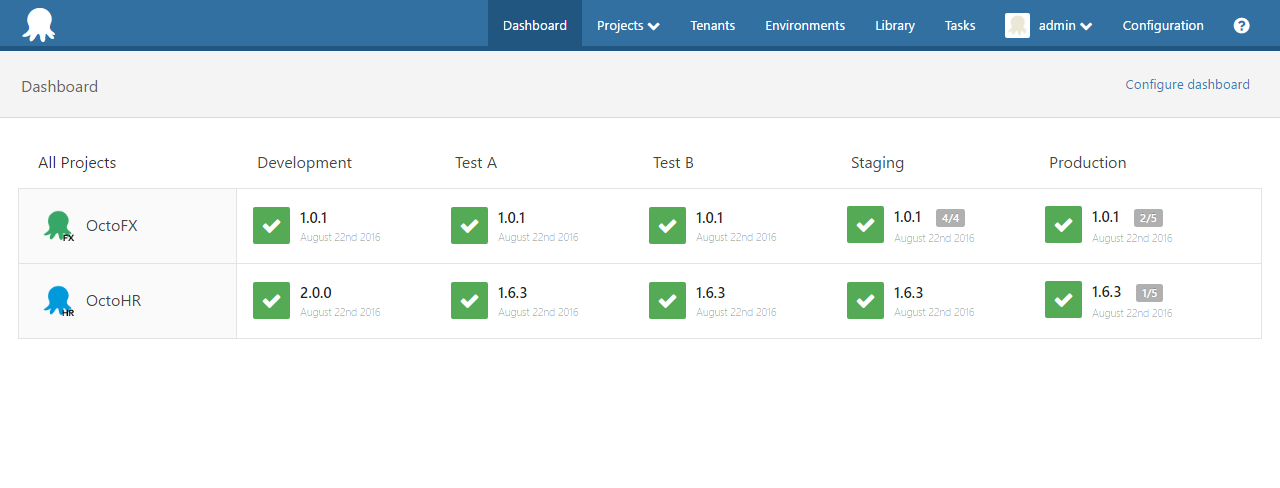This screenshot has height=488, width=1280.
Task: Expand the admin user dropdown
Action: point(1065,26)
